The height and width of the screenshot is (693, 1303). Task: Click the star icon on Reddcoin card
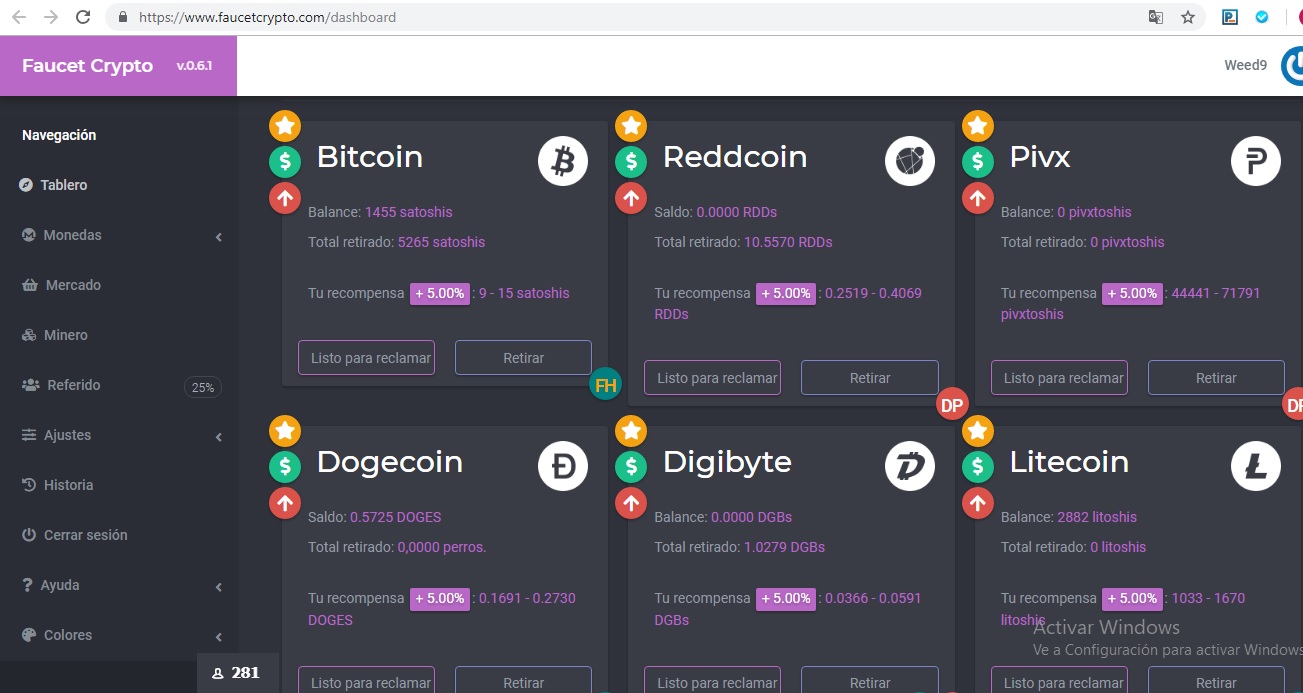click(x=631, y=126)
